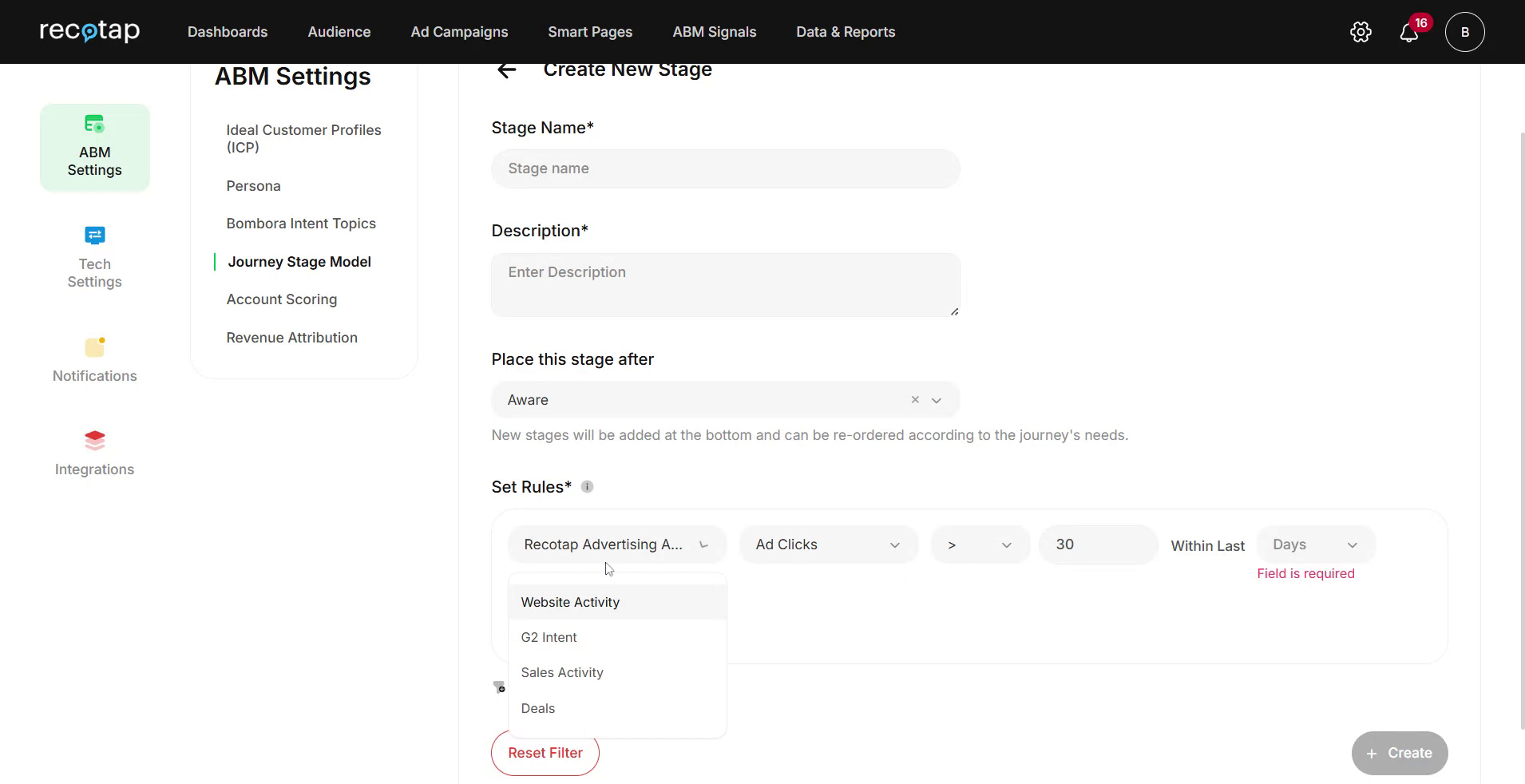
Task: Open the profile avatar menu
Action: tap(1465, 32)
